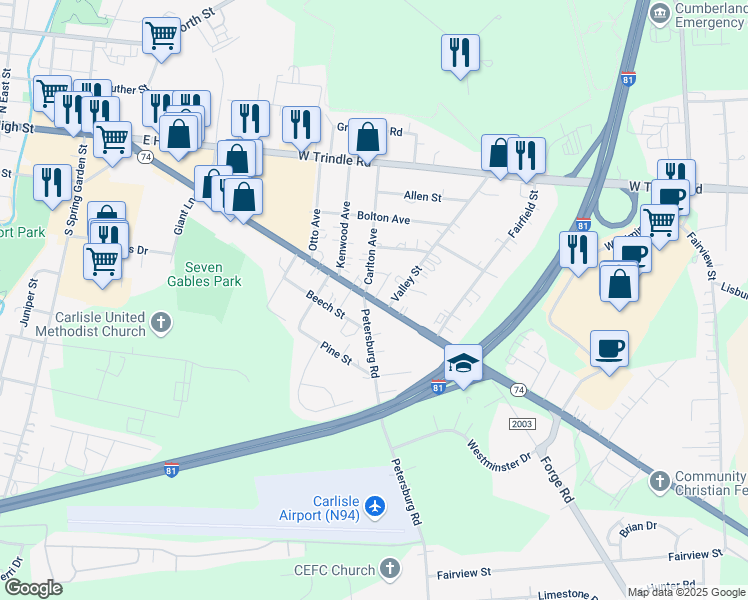Open the coffee cup marker near Forge Rd

[x=609, y=350]
